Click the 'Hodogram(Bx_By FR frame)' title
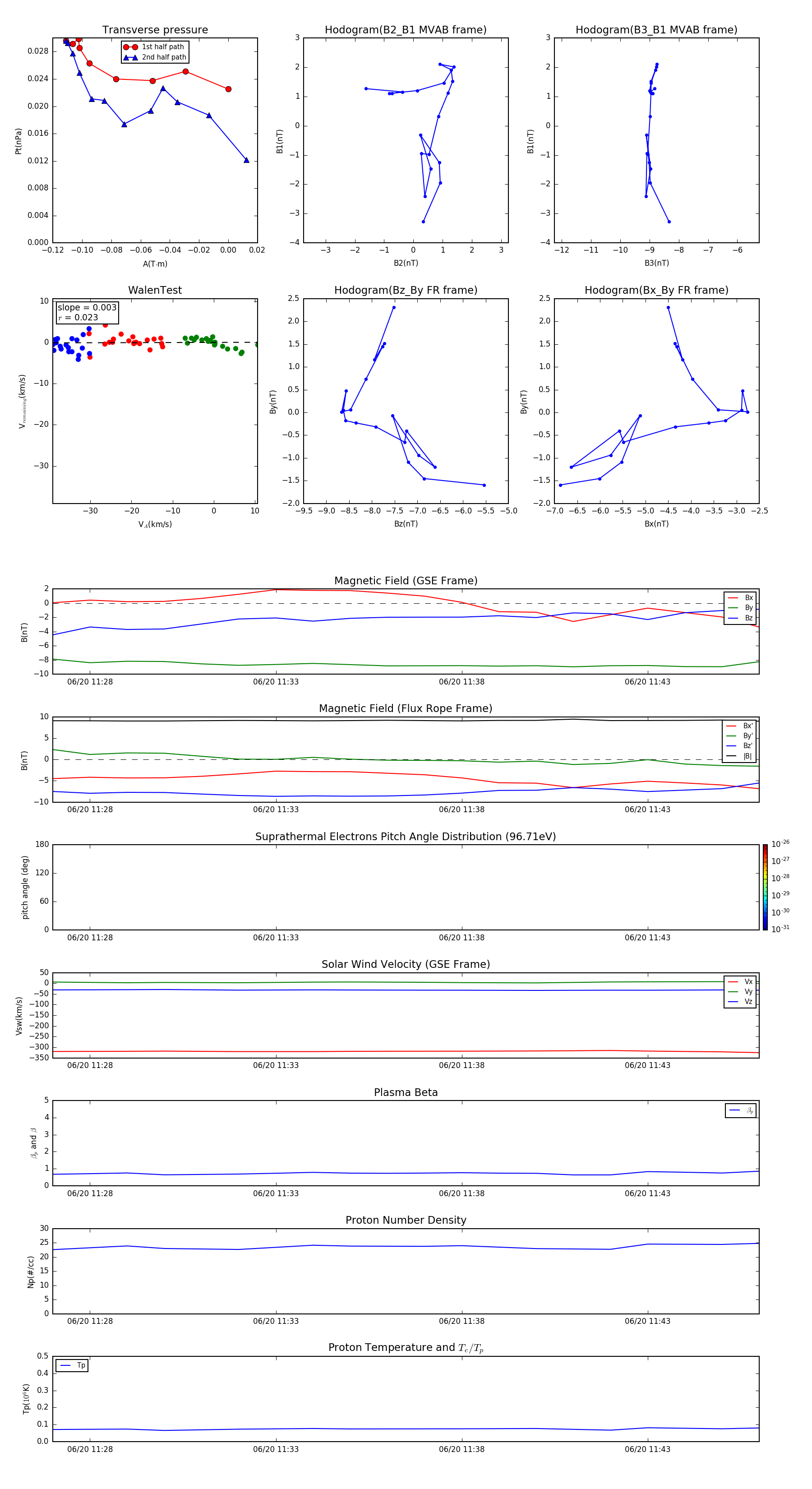 (656, 290)
